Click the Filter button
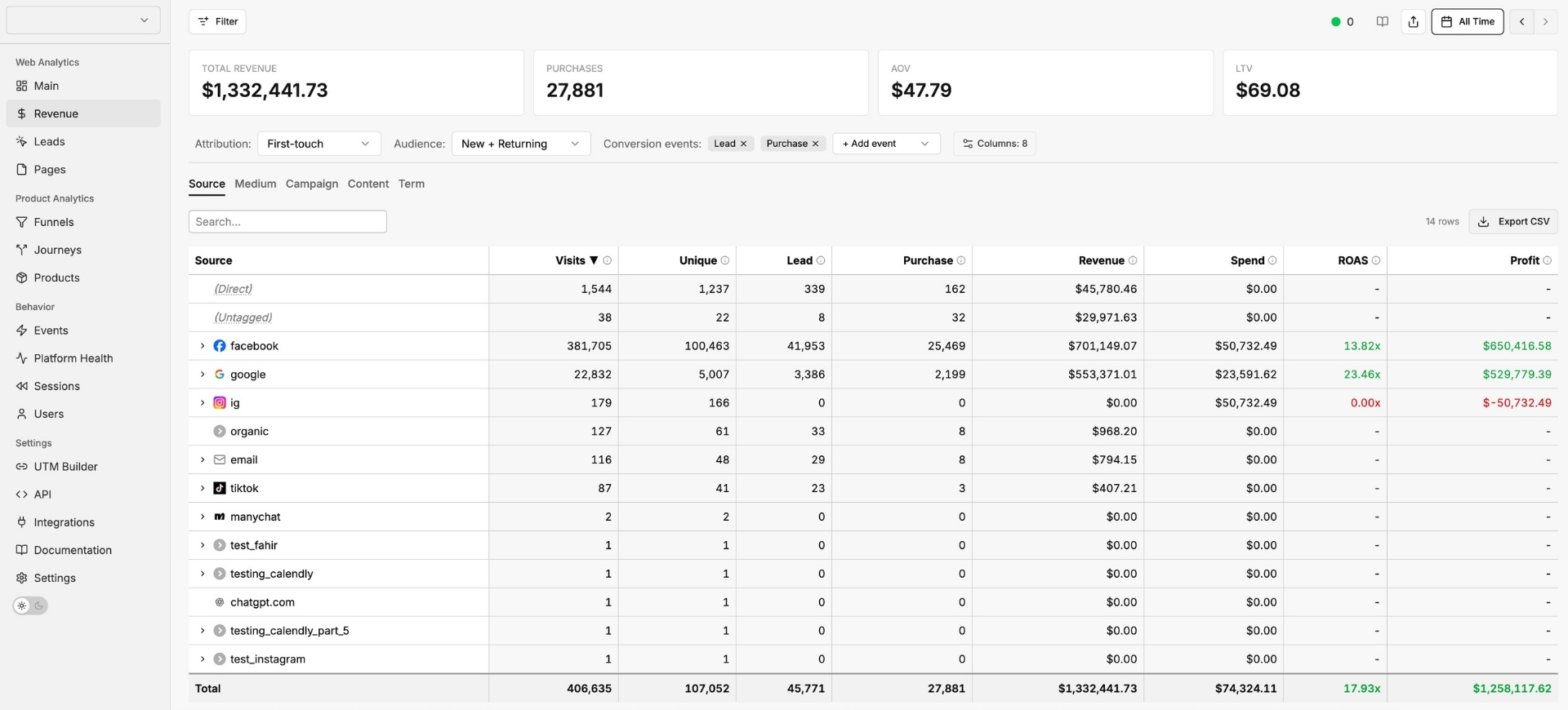 (x=217, y=22)
